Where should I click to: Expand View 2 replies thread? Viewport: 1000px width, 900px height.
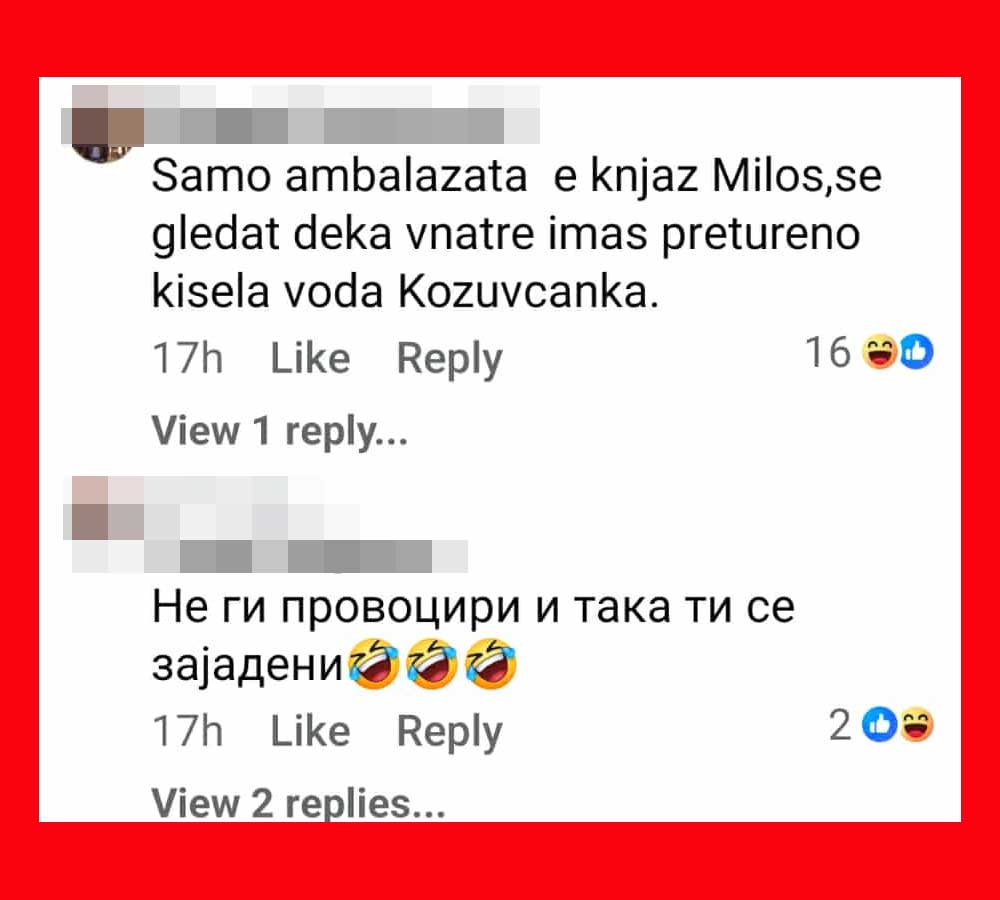298,803
